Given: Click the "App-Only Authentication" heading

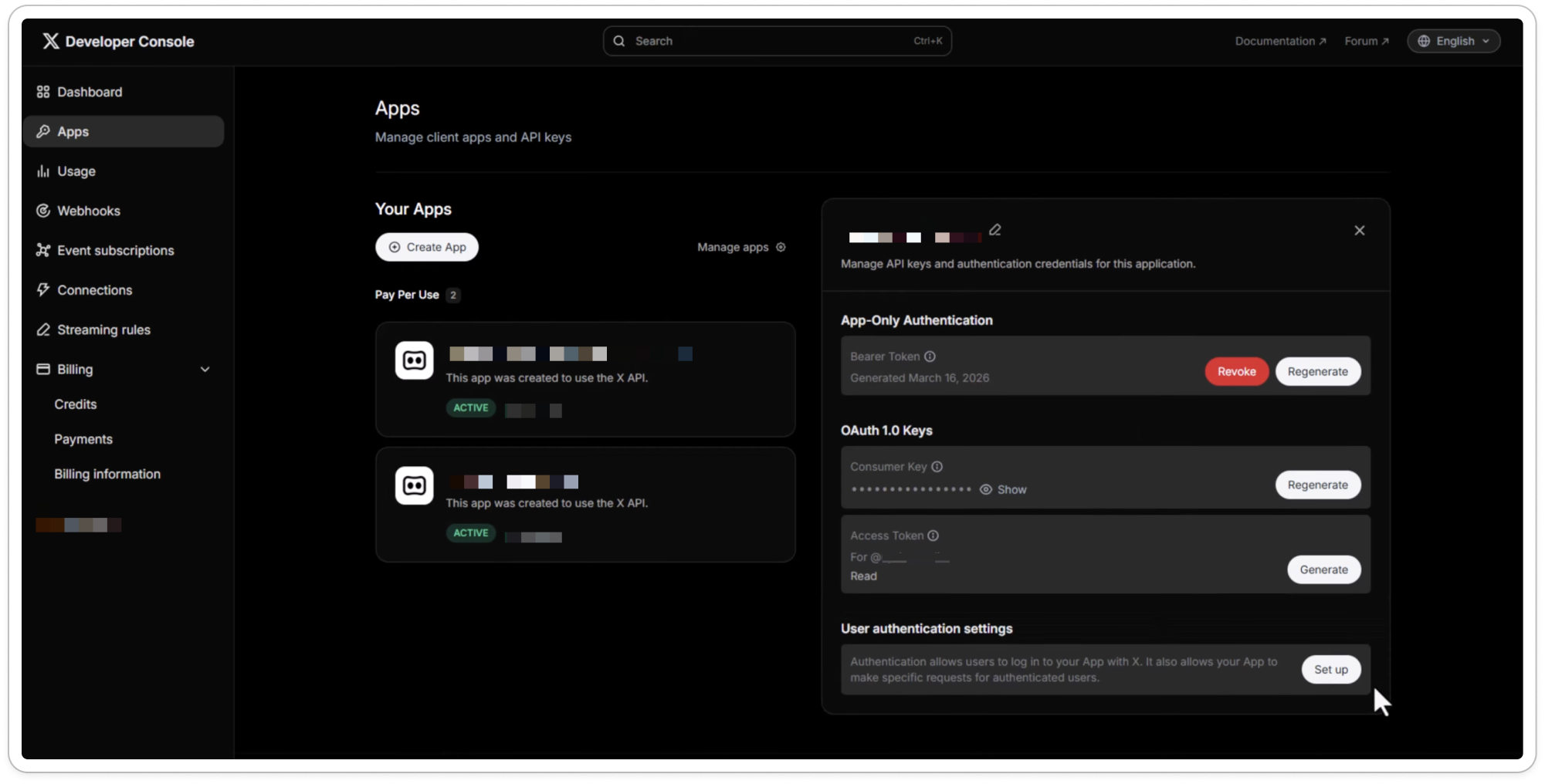Looking at the screenshot, I should [916, 320].
